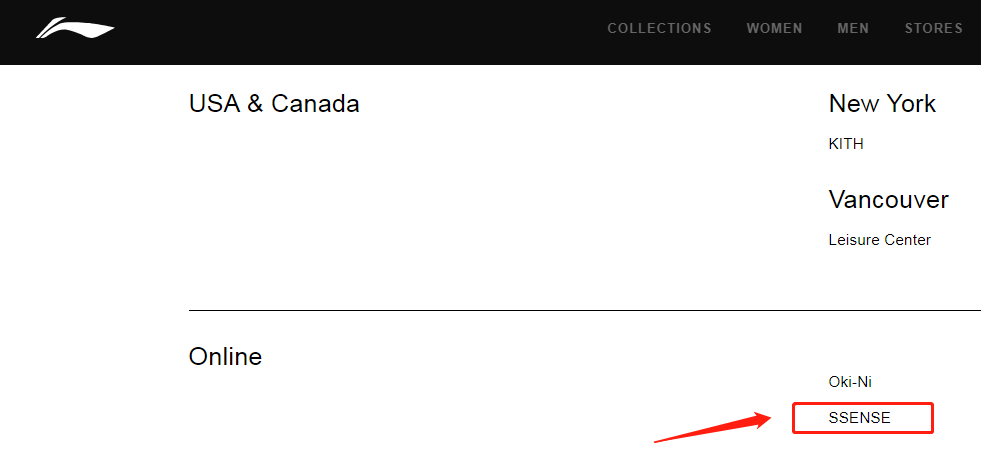Click the Online section heading
Image resolution: width=981 pixels, height=463 pixels.
pyautogui.click(x=225, y=357)
